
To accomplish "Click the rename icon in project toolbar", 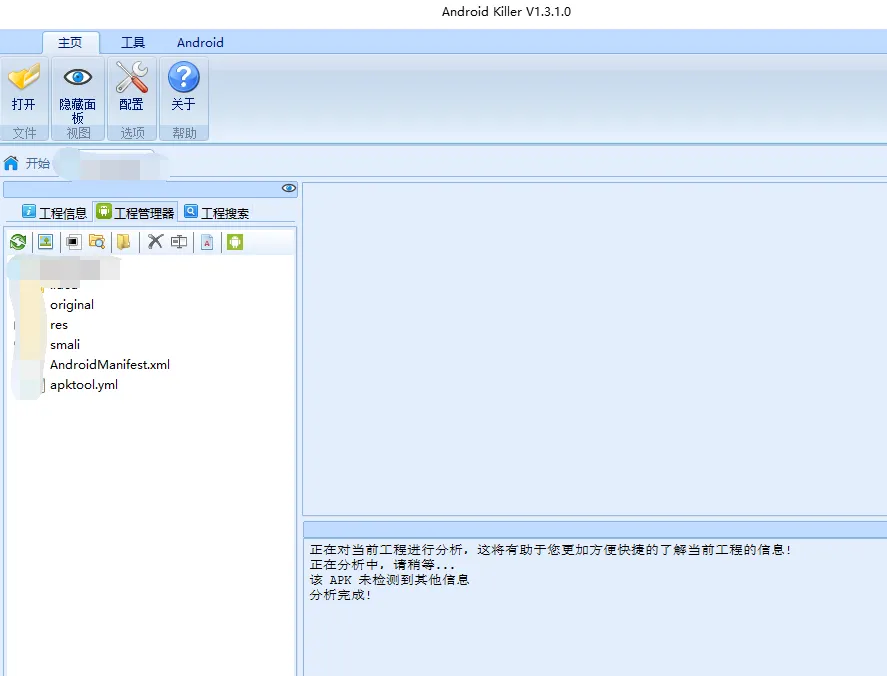I will (179, 241).
